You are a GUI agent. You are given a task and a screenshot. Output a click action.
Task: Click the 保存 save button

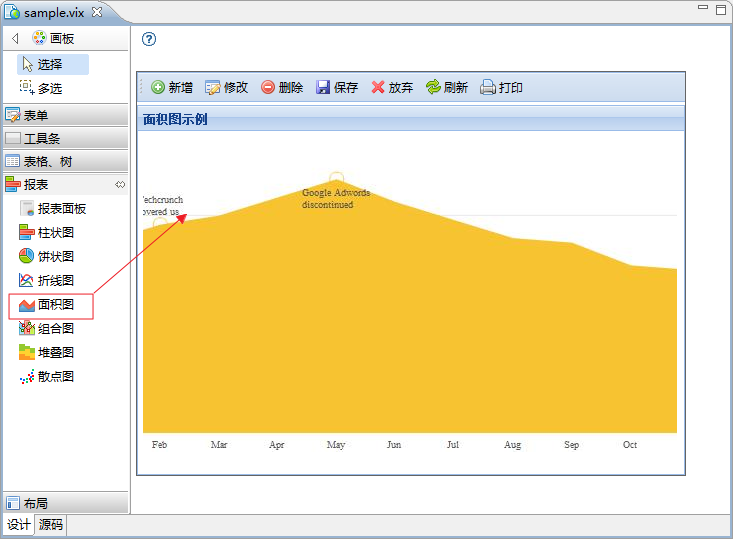point(337,87)
